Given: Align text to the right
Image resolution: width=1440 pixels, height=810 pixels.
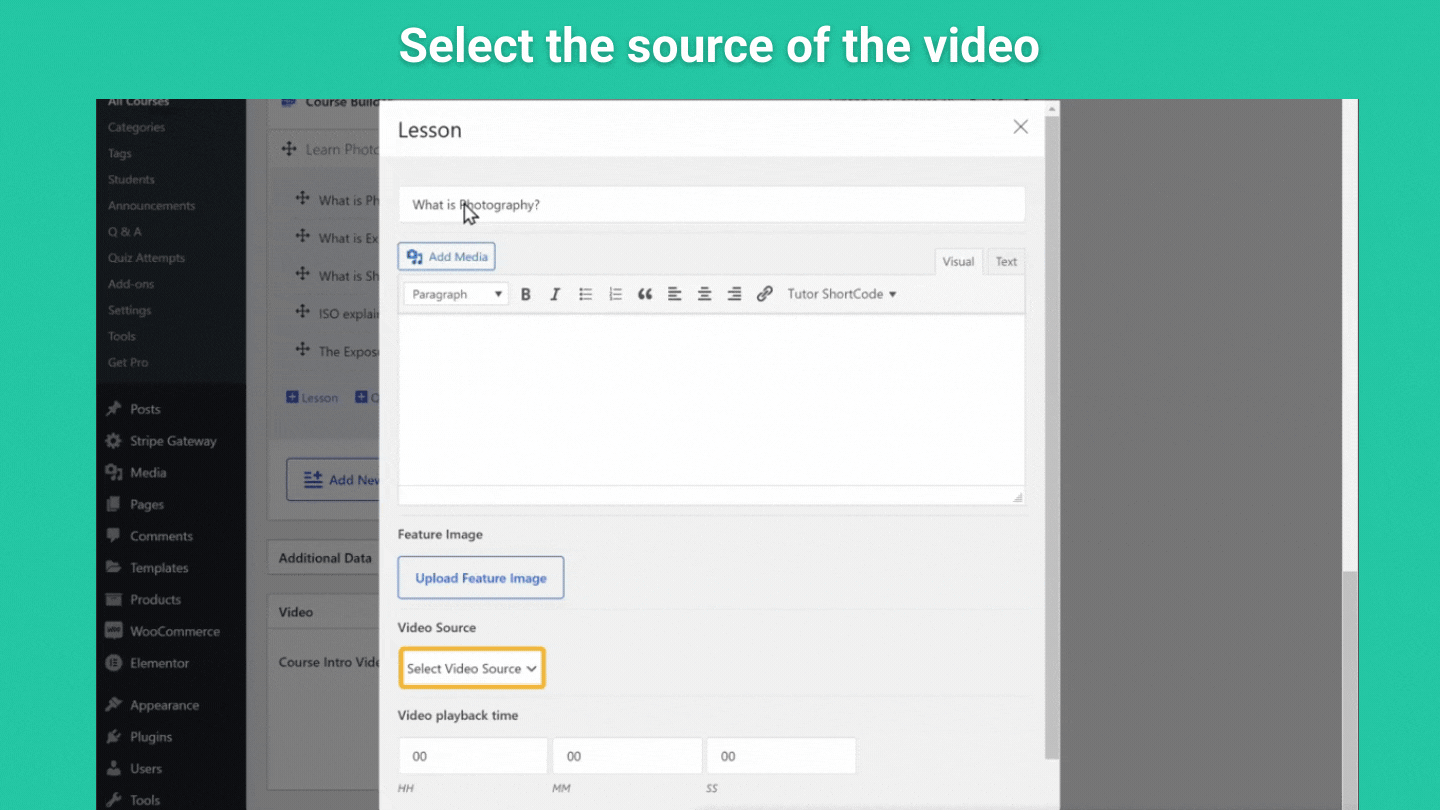Looking at the screenshot, I should [734, 294].
